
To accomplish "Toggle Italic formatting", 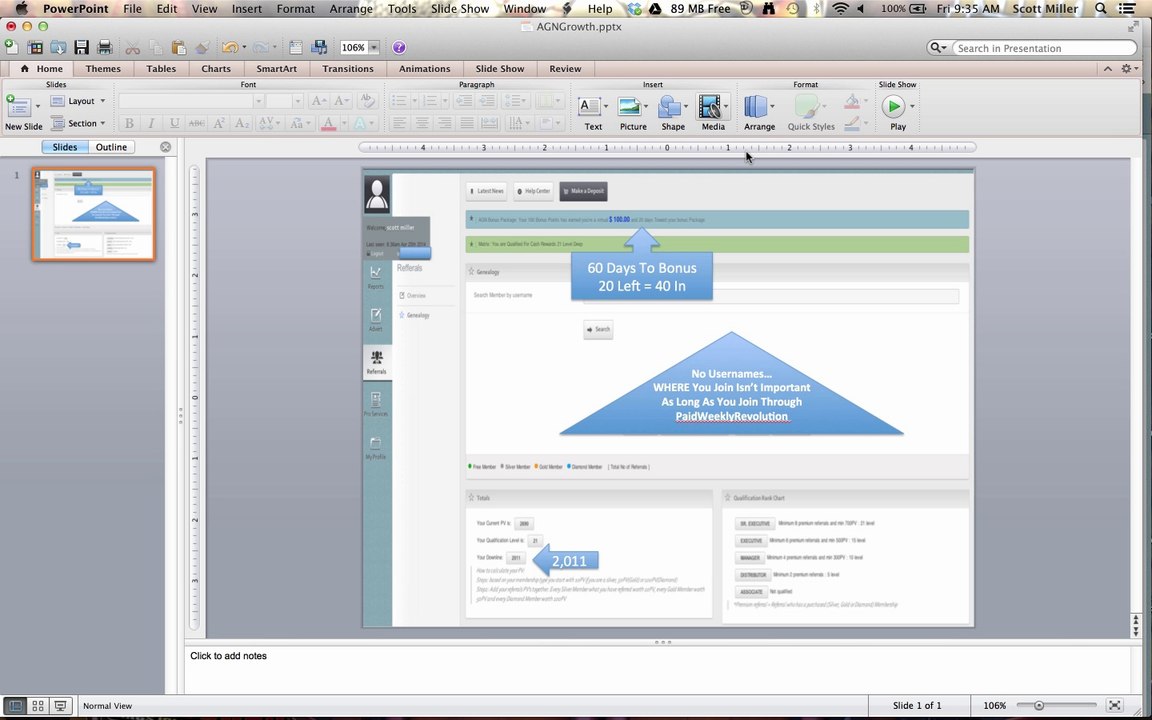I will (x=151, y=123).
